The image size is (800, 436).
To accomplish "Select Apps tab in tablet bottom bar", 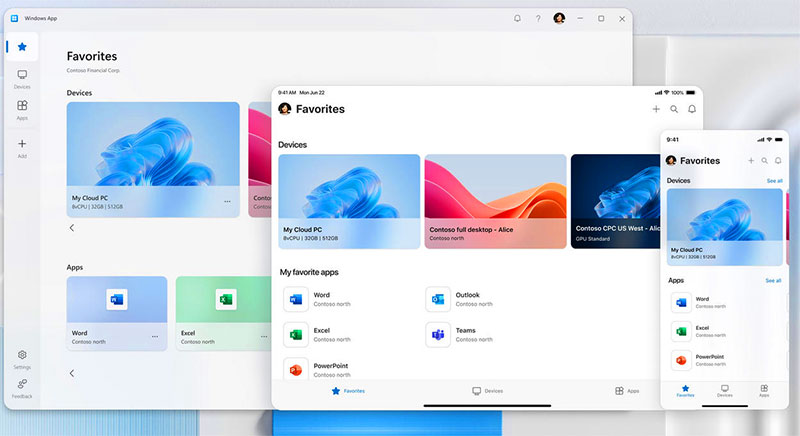I will coord(627,391).
